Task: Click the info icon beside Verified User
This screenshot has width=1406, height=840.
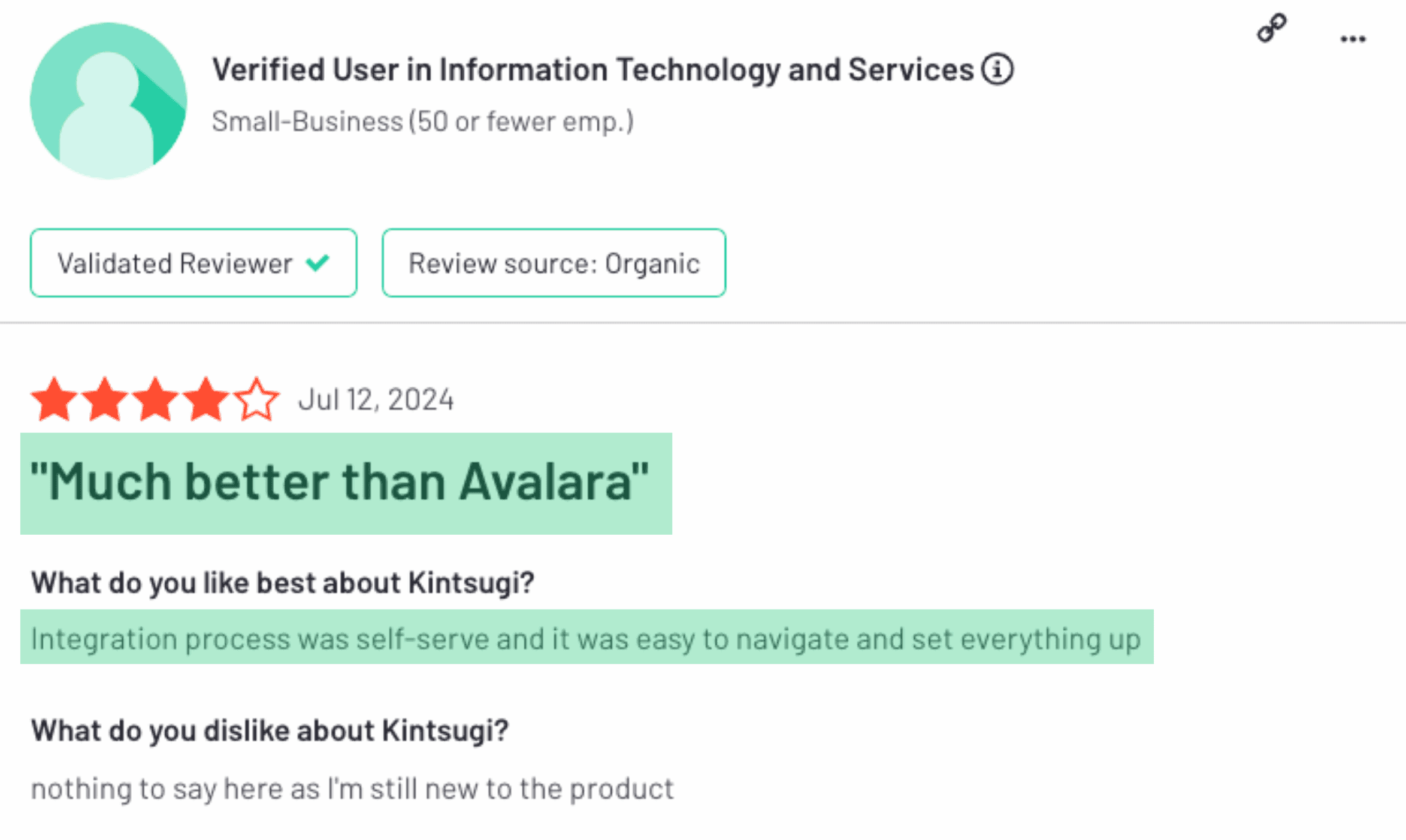Action: pyautogui.click(x=997, y=69)
